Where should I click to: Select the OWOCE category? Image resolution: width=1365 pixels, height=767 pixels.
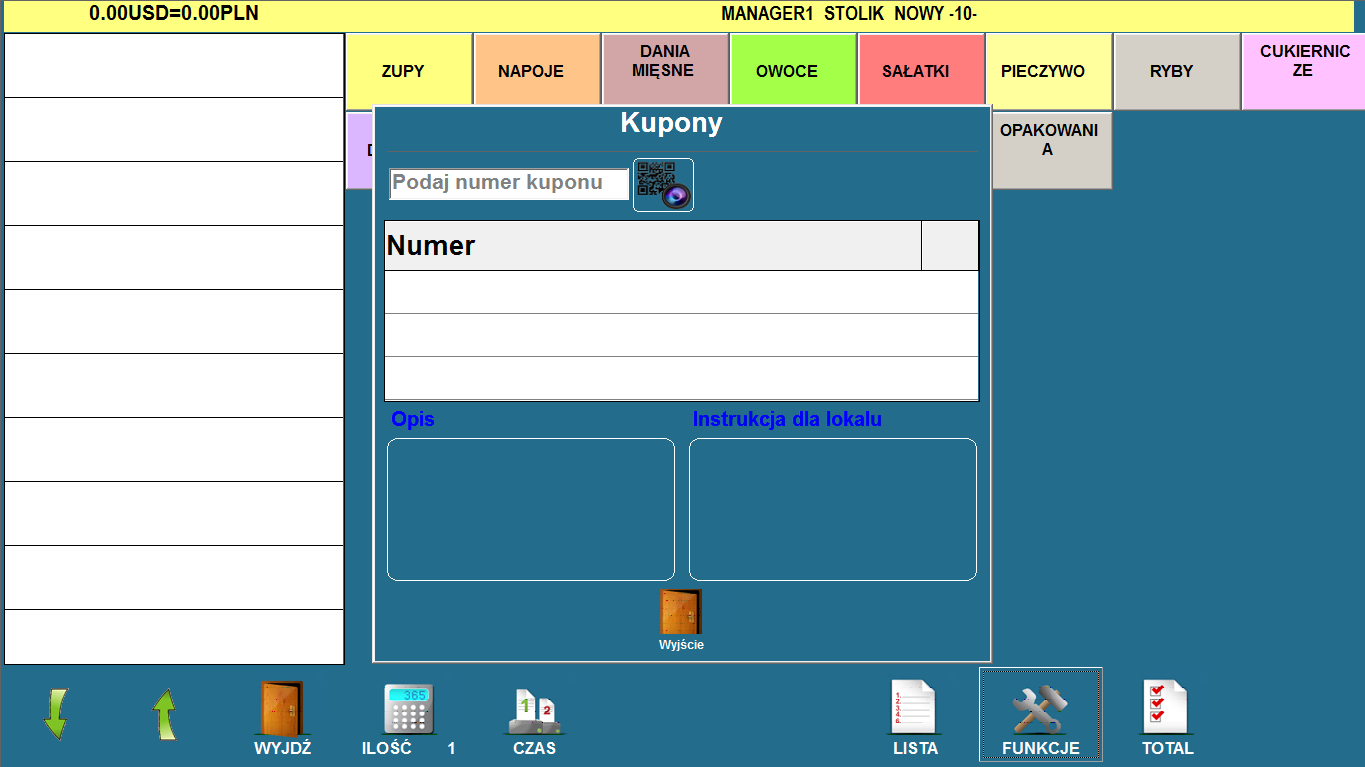pyautogui.click(x=793, y=69)
